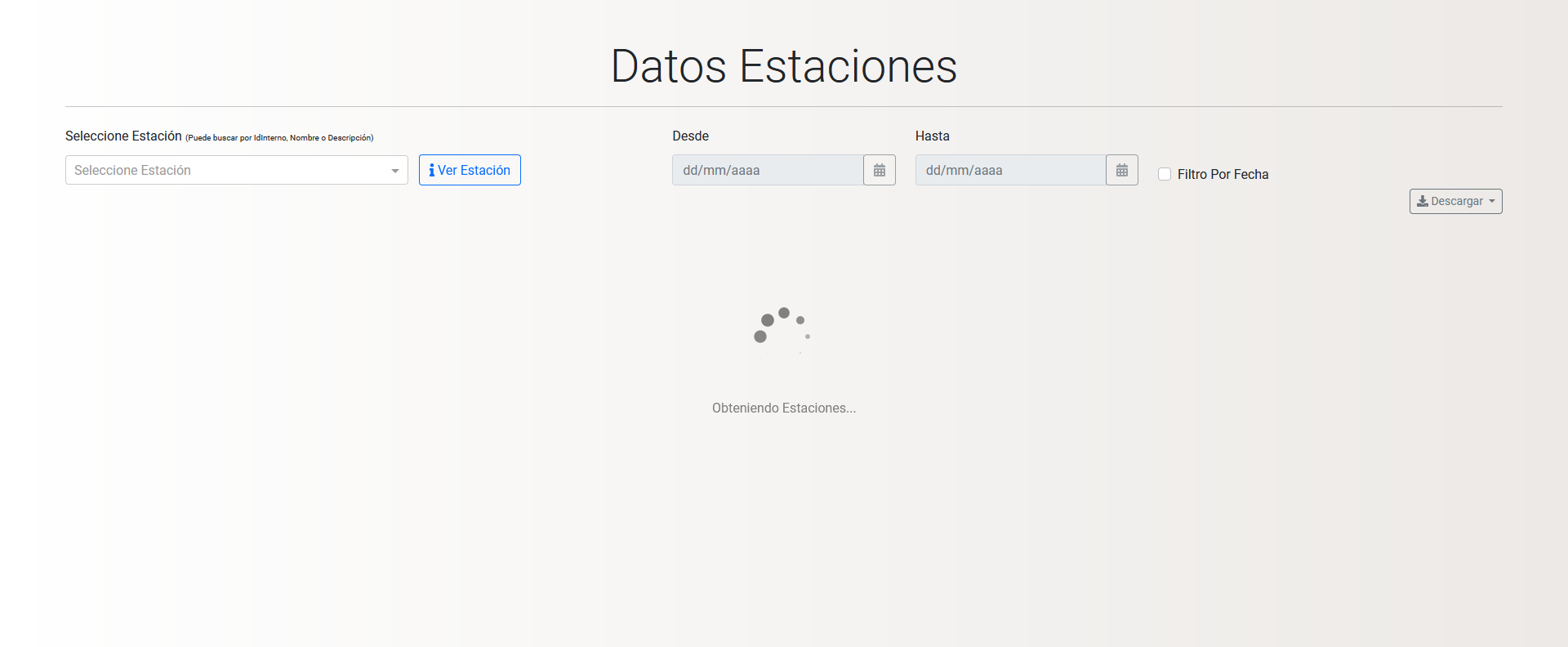Focus the Hasta date input field

pos(1010,170)
